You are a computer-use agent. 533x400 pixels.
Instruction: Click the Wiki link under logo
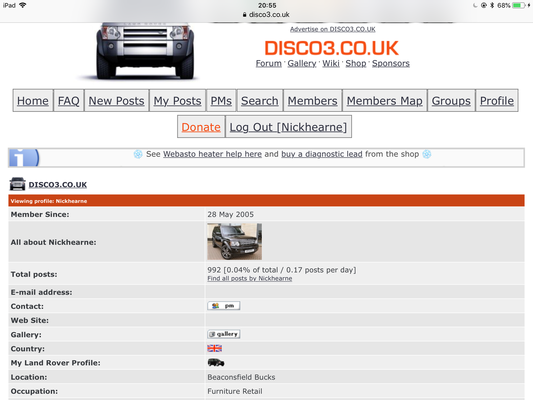point(331,64)
